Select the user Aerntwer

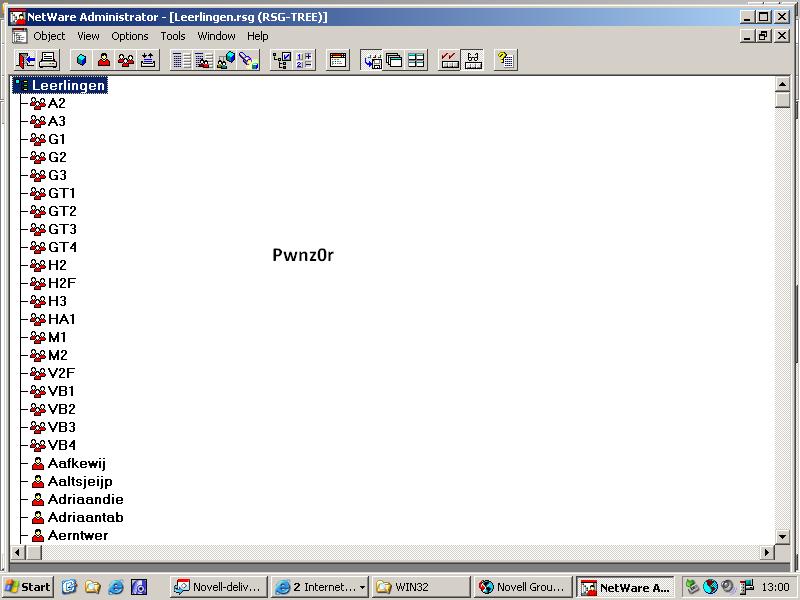point(78,535)
